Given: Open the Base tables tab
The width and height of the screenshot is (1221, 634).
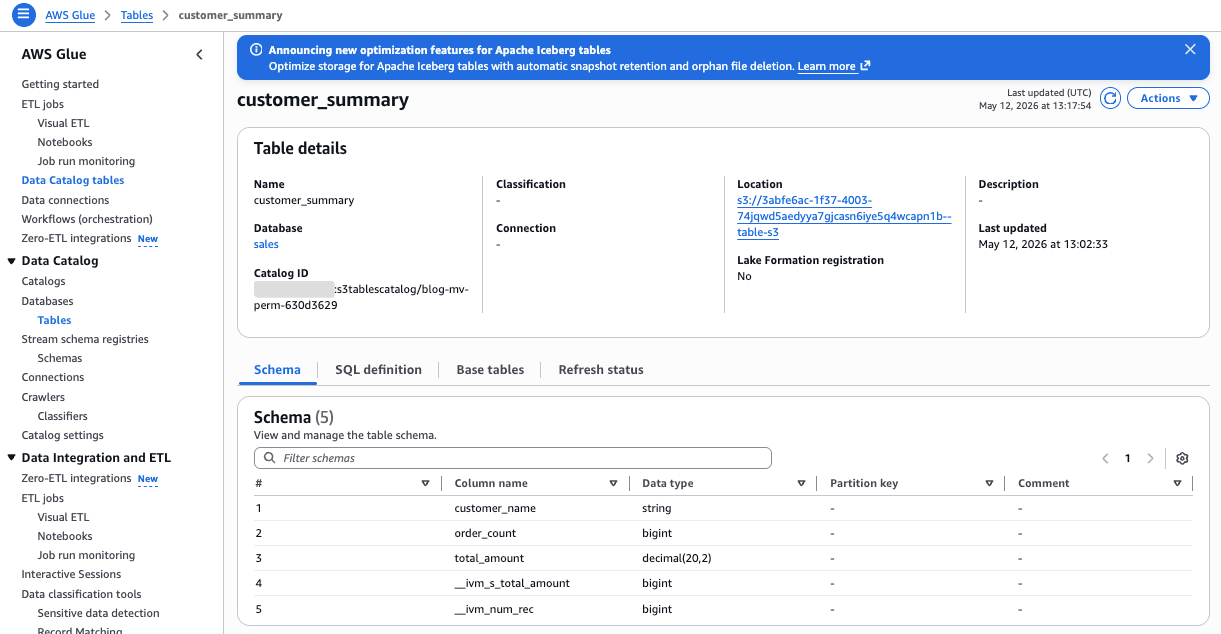Looking at the screenshot, I should point(490,370).
